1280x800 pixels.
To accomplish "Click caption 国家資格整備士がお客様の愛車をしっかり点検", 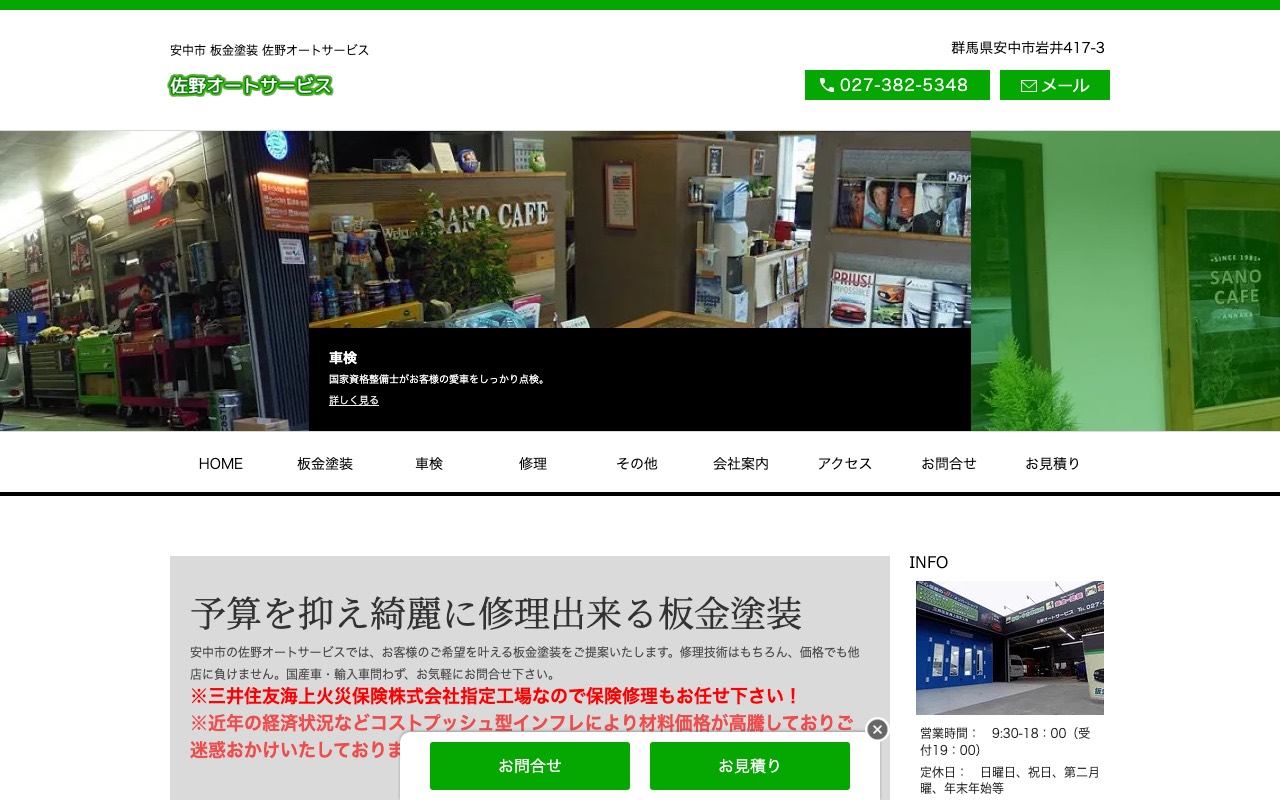I will (439, 380).
